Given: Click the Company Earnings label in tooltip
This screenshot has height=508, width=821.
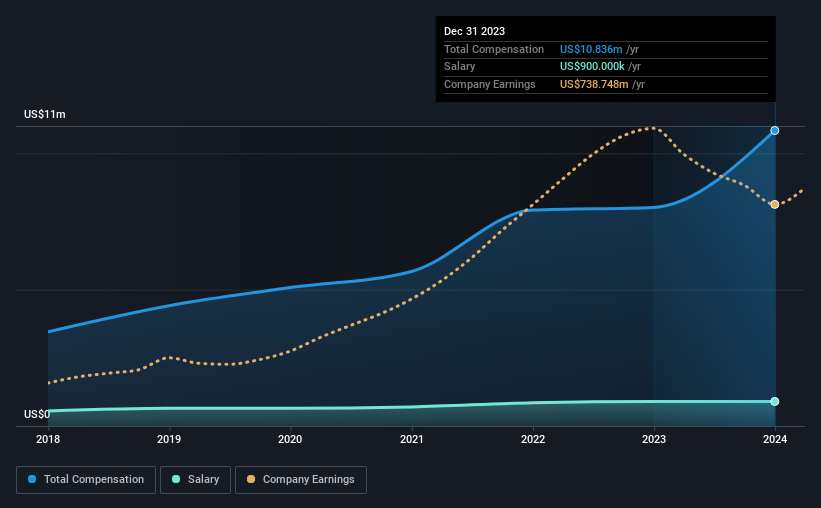Looking at the screenshot, I should pyautogui.click(x=490, y=84).
